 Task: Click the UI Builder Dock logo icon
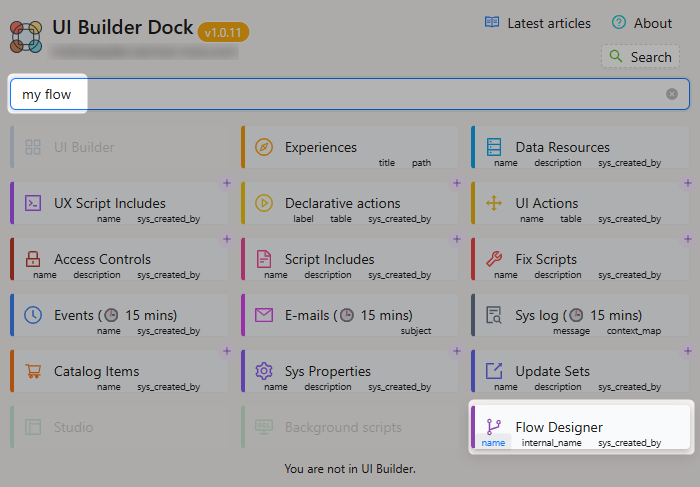[x=26, y=35]
